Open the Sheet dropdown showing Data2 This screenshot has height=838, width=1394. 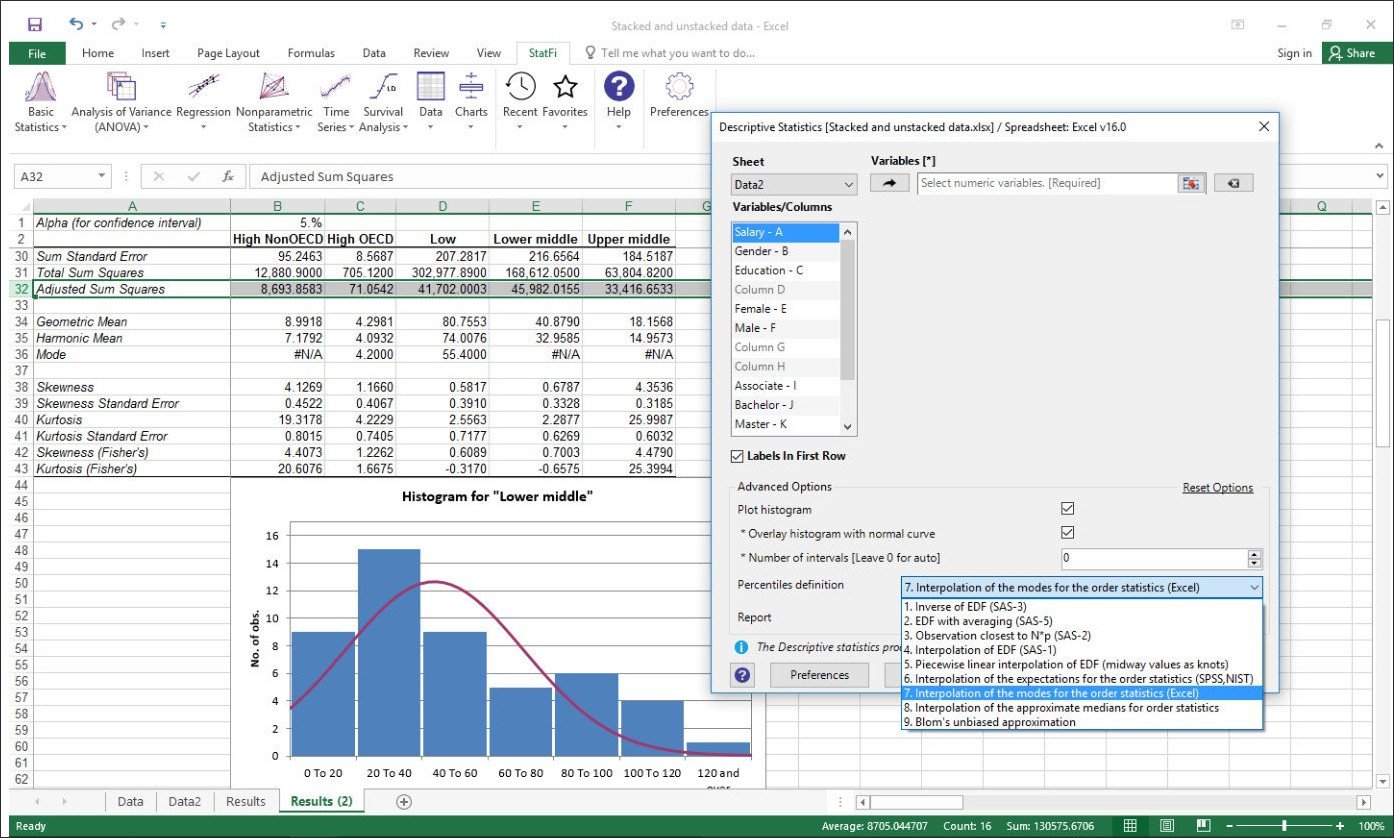click(795, 185)
